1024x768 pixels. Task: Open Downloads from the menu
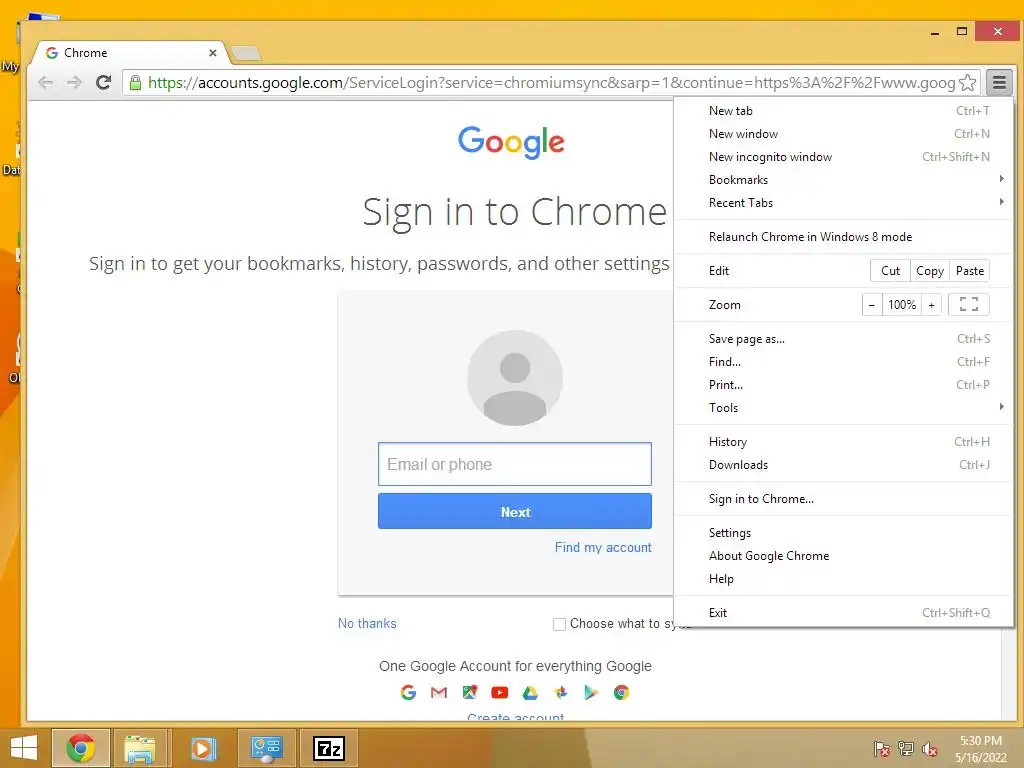tap(844, 464)
